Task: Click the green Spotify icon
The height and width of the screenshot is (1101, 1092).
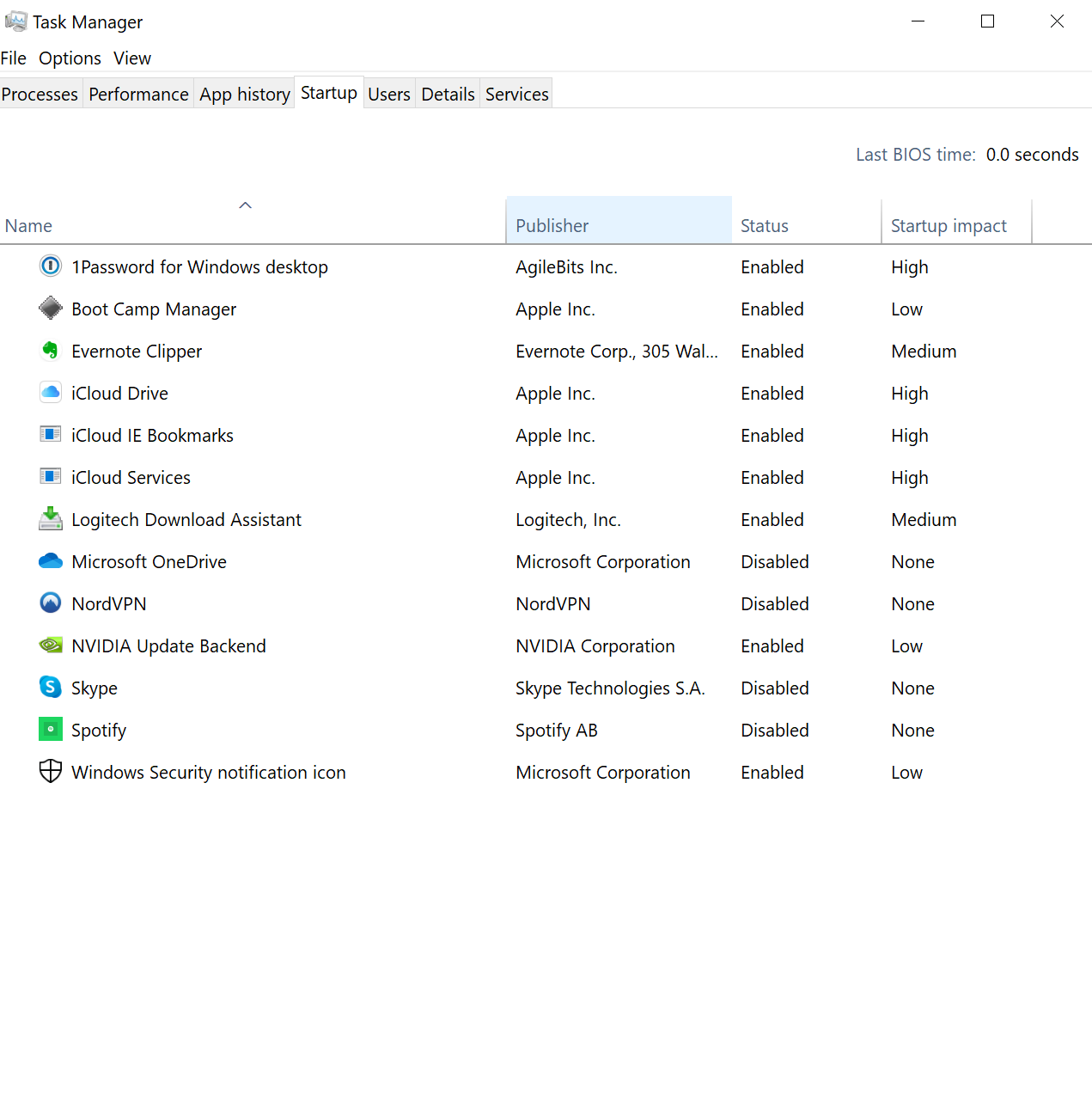Action: coord(51,730)
